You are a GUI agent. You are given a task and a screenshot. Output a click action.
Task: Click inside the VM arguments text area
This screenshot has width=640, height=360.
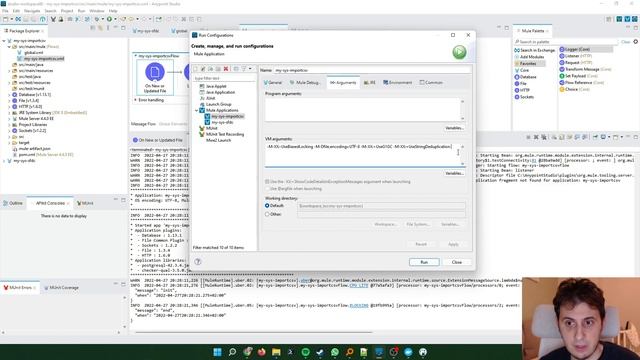pos(363,154)
